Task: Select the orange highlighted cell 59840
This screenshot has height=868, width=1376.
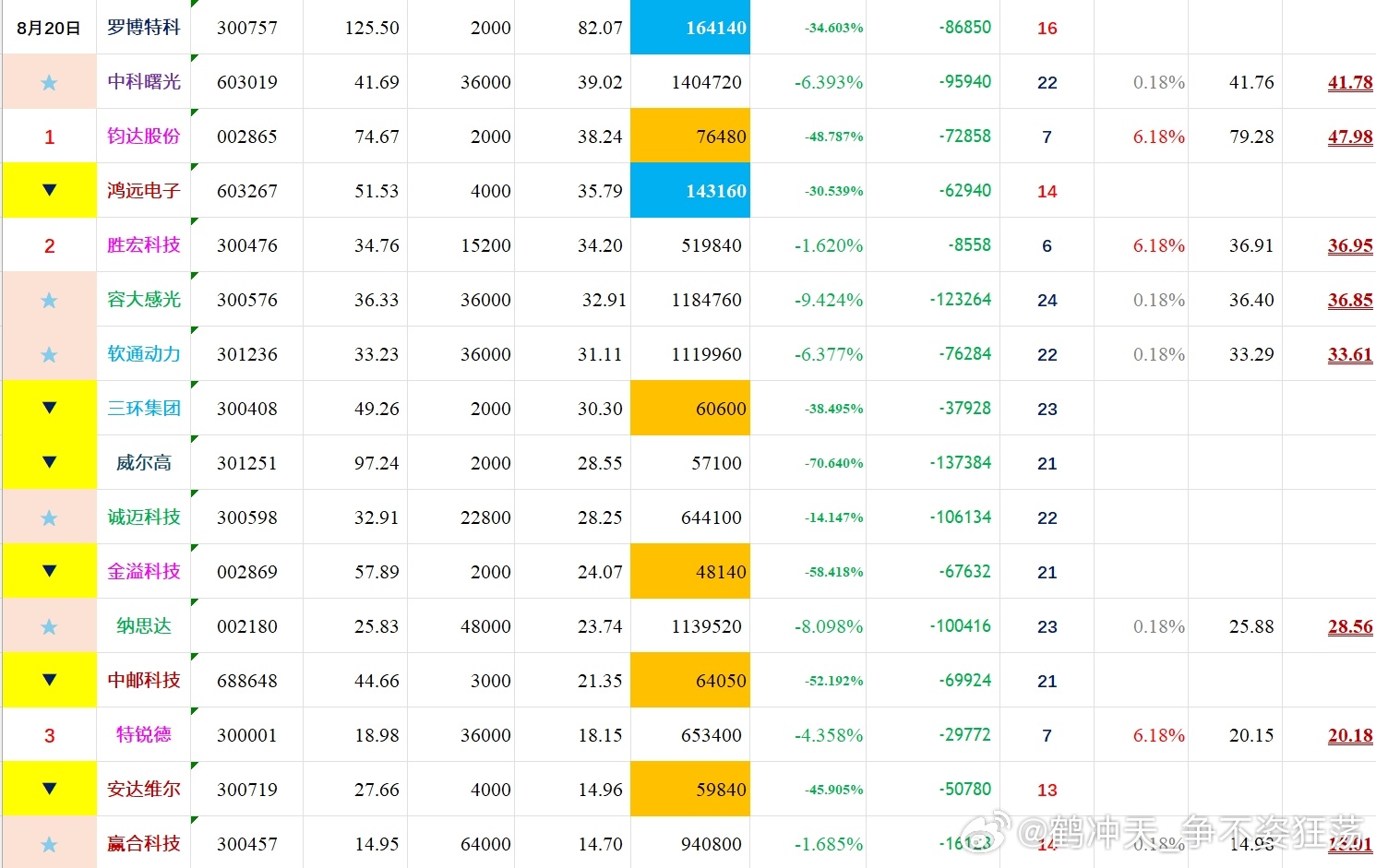Action: [x=690, y=790]
